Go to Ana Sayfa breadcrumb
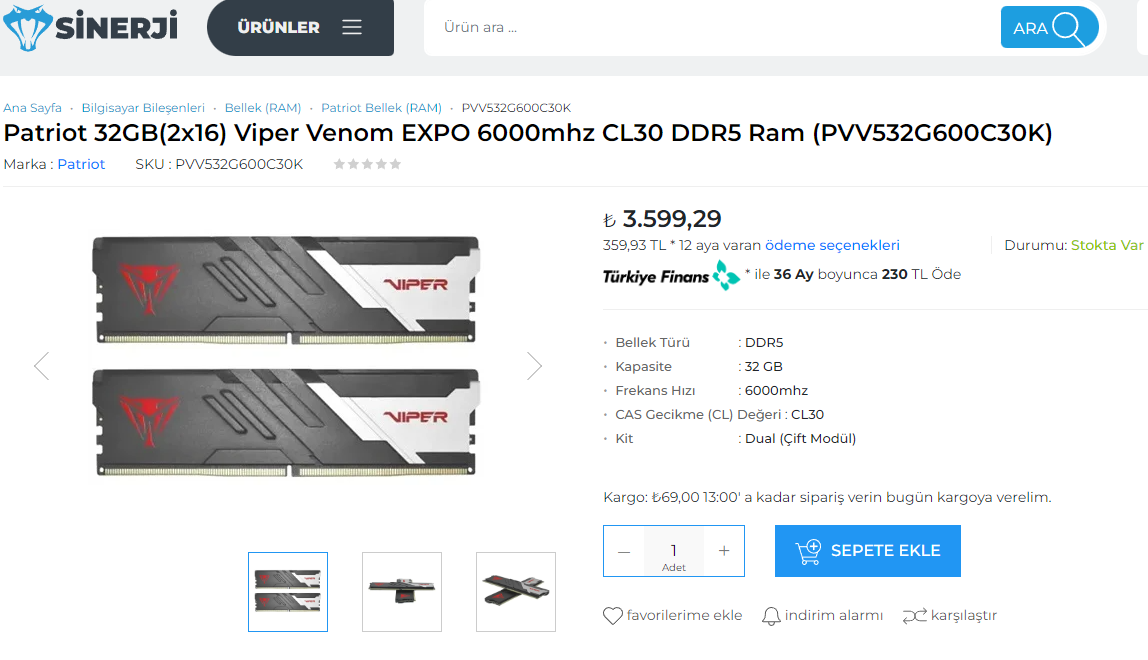1148x660 pixels. (x=32, y=108)
